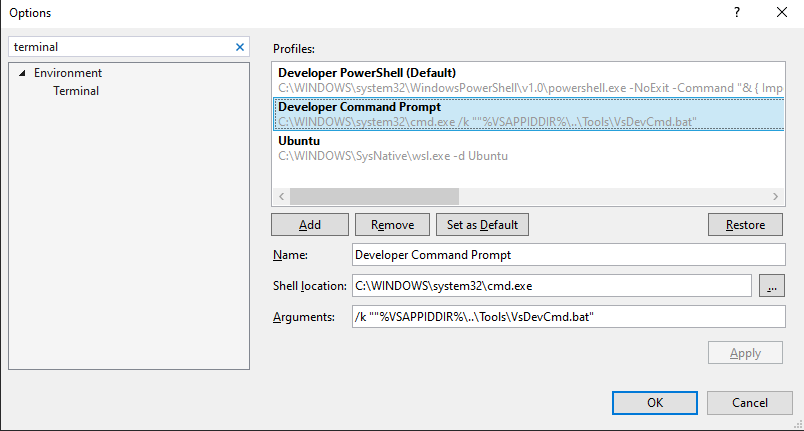The width and height of the screenshot is (804, 431).
Task: Click the profiles horizontal scrollbar thumb
Action: pyautogui.click(x=374, y=197)
